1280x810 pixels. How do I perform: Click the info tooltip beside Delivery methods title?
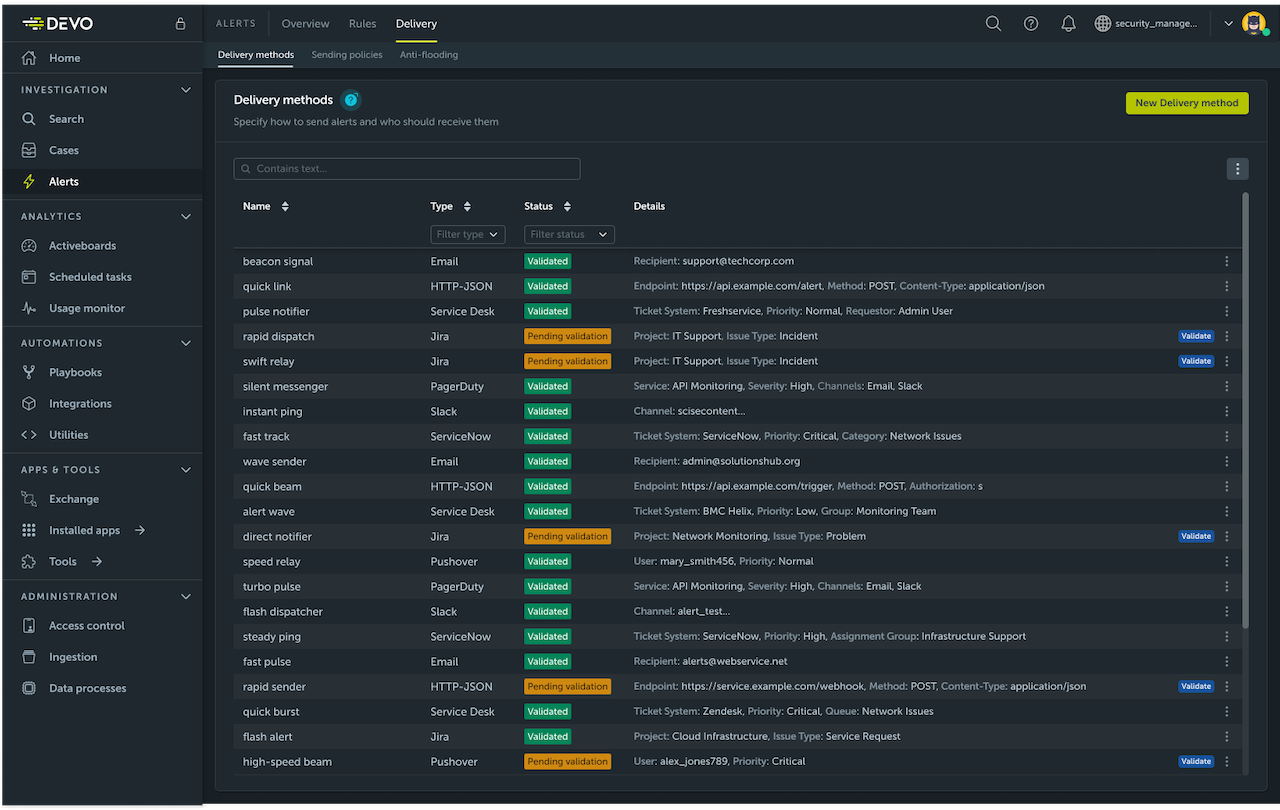pos(351,99)
